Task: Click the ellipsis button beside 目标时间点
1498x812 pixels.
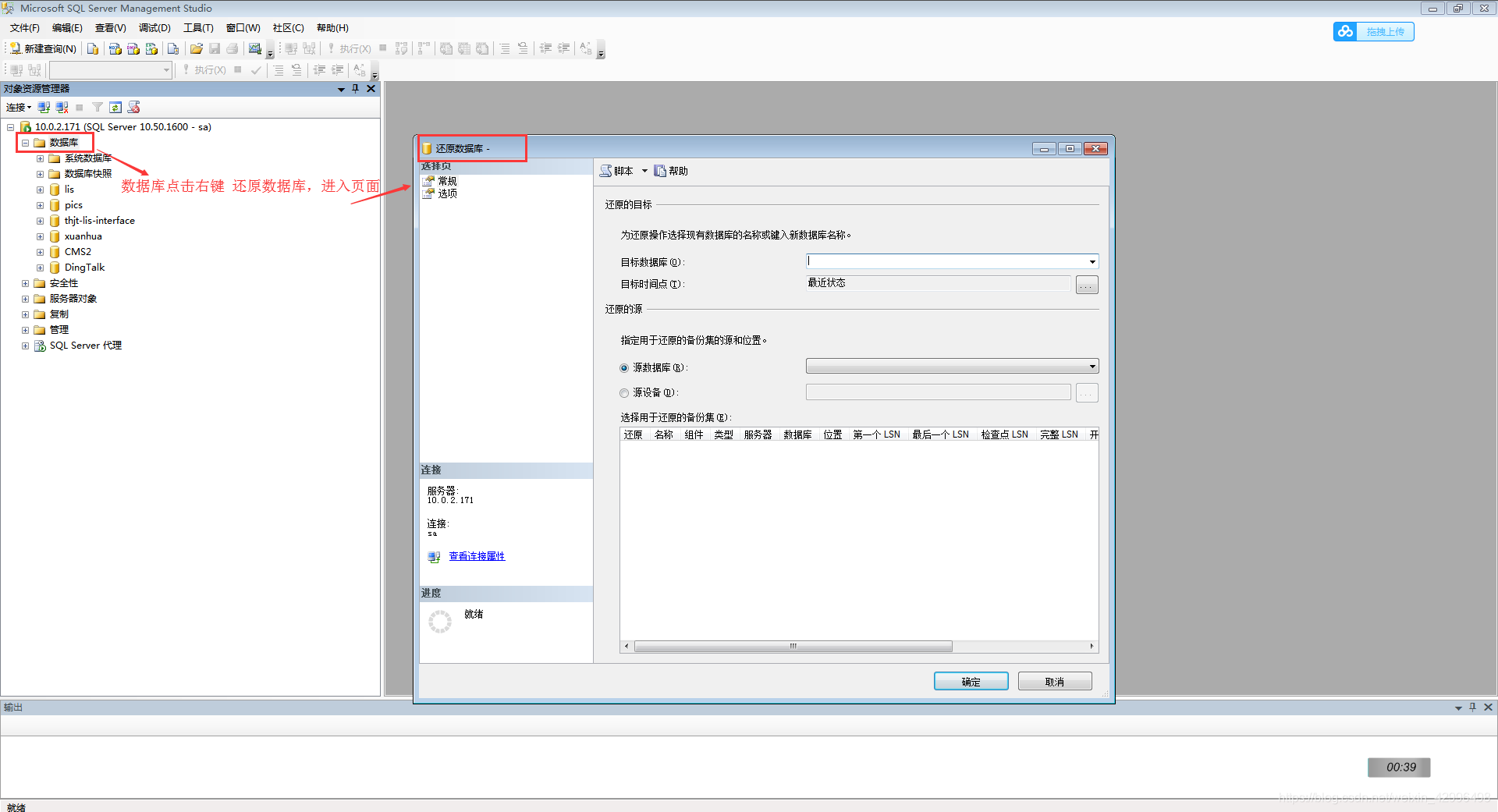Action: [x=1087, y=285]
